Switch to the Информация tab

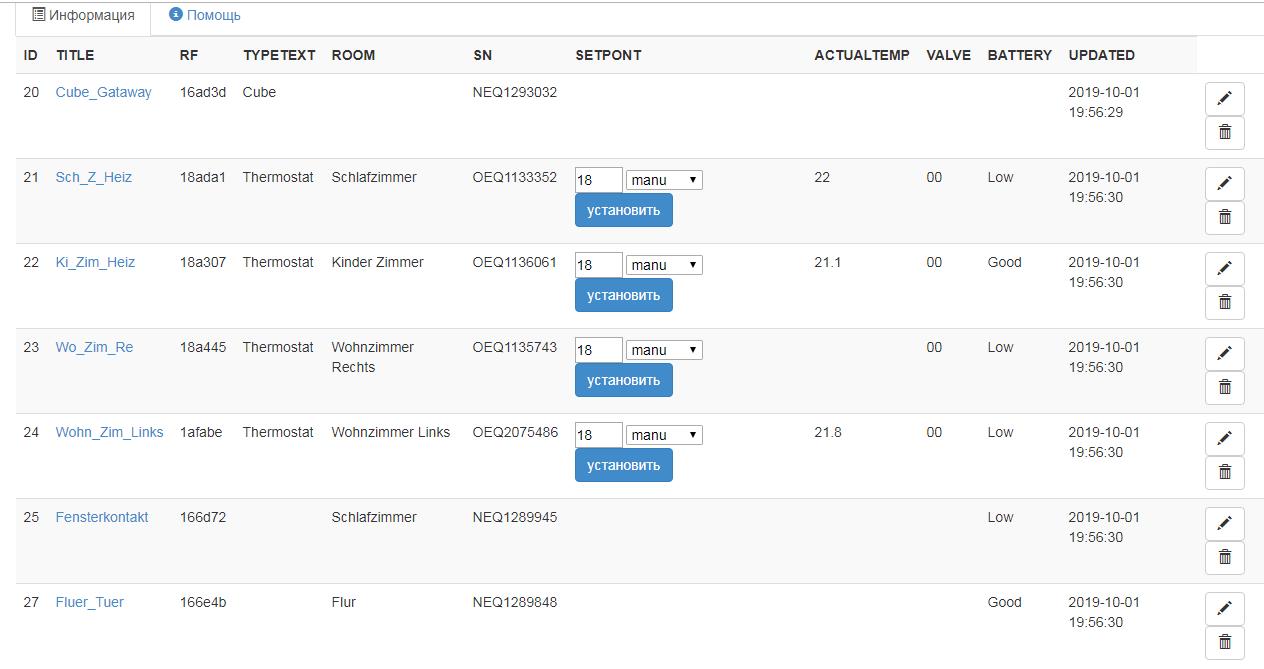click(x=83, y=16)
